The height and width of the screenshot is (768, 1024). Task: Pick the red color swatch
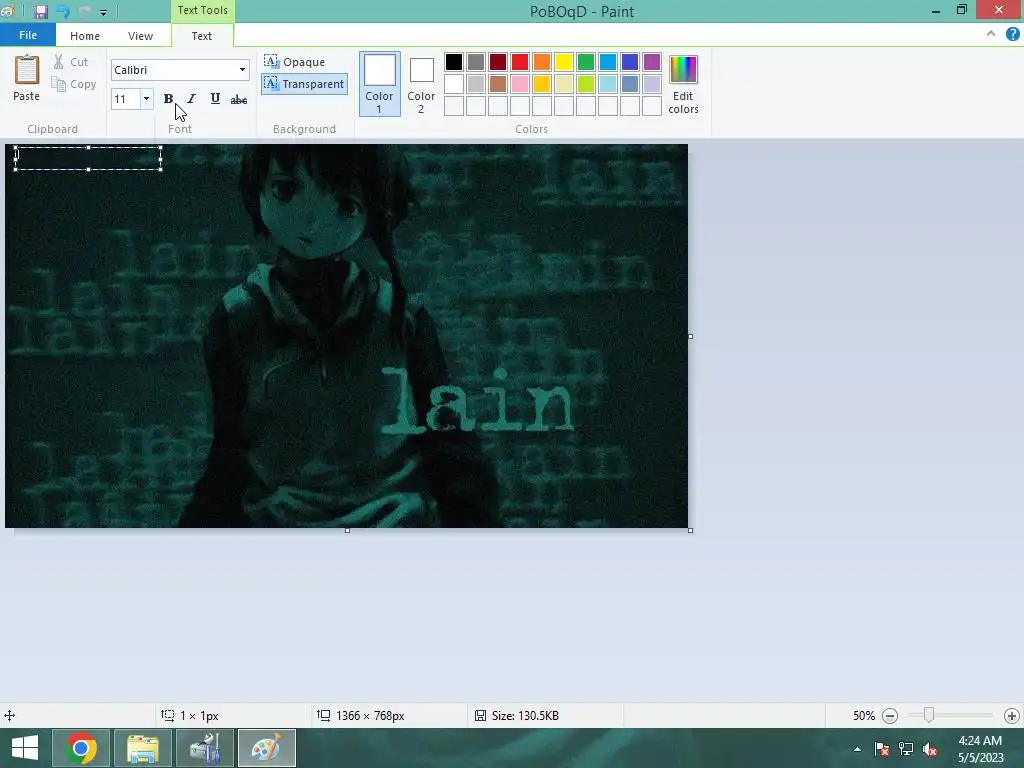520,62
